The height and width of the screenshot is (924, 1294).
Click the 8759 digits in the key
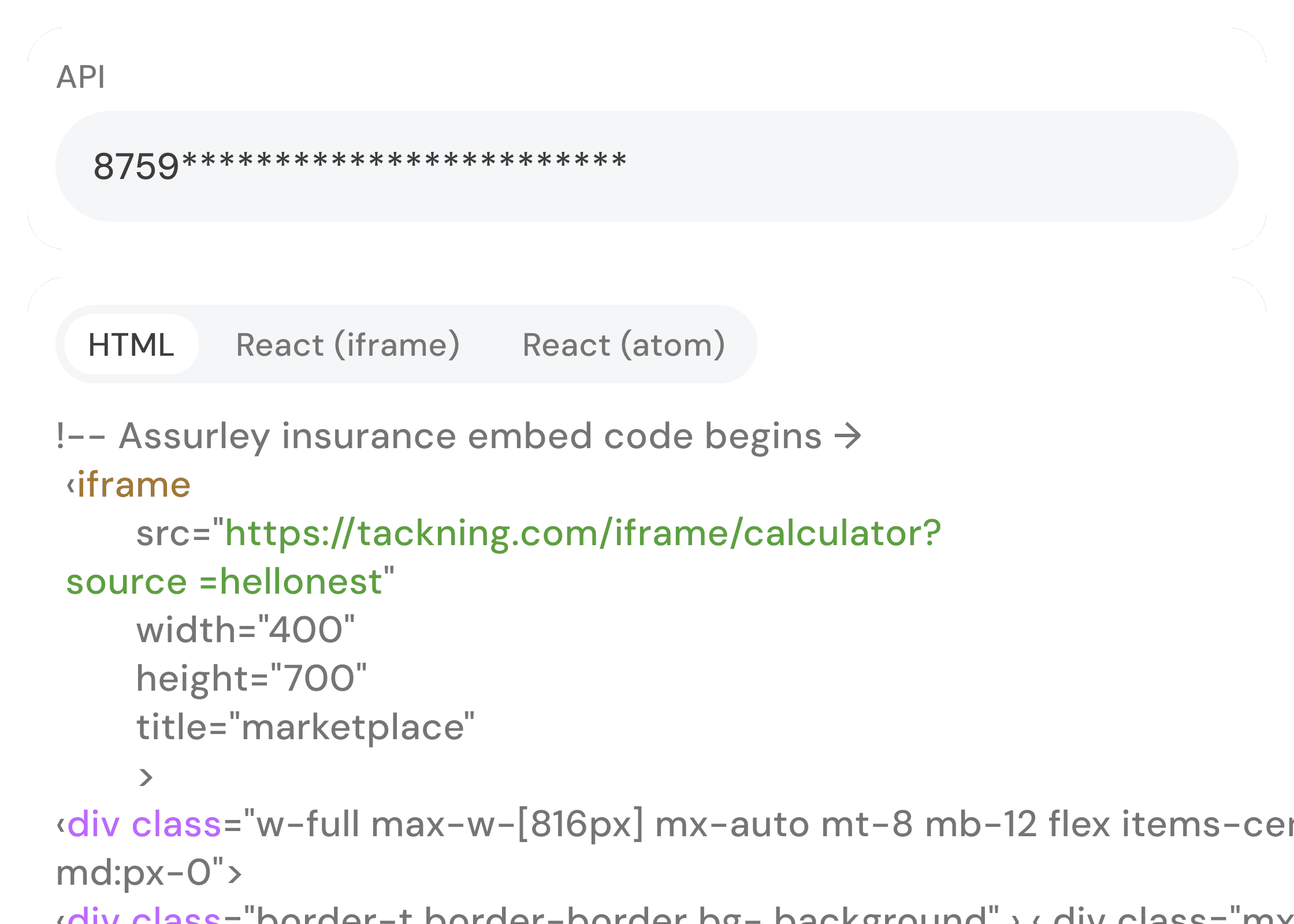[136, 166]
